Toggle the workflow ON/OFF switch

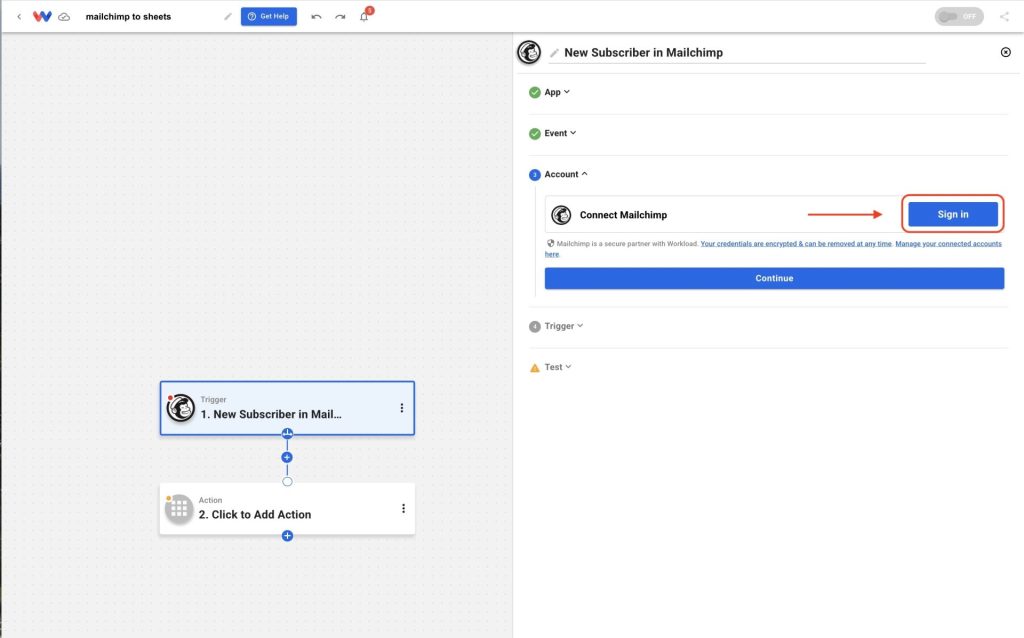click(959, 16)
